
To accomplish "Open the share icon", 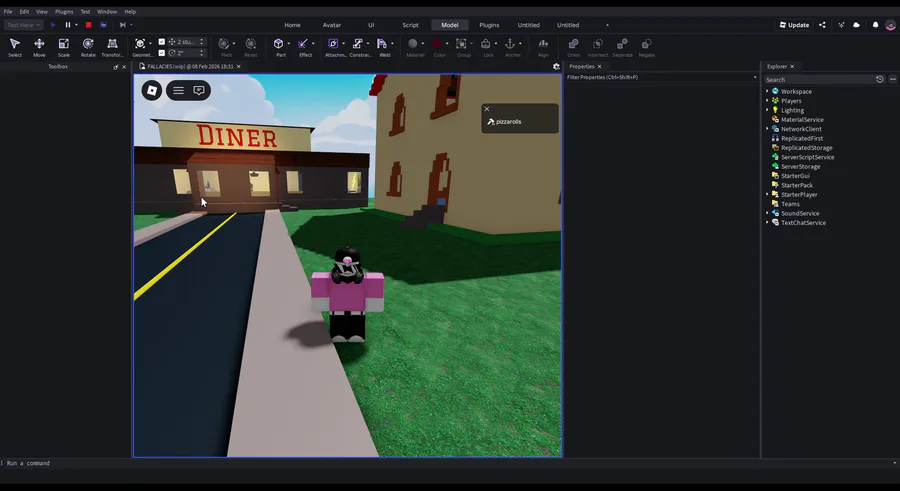I will [822, 25].
